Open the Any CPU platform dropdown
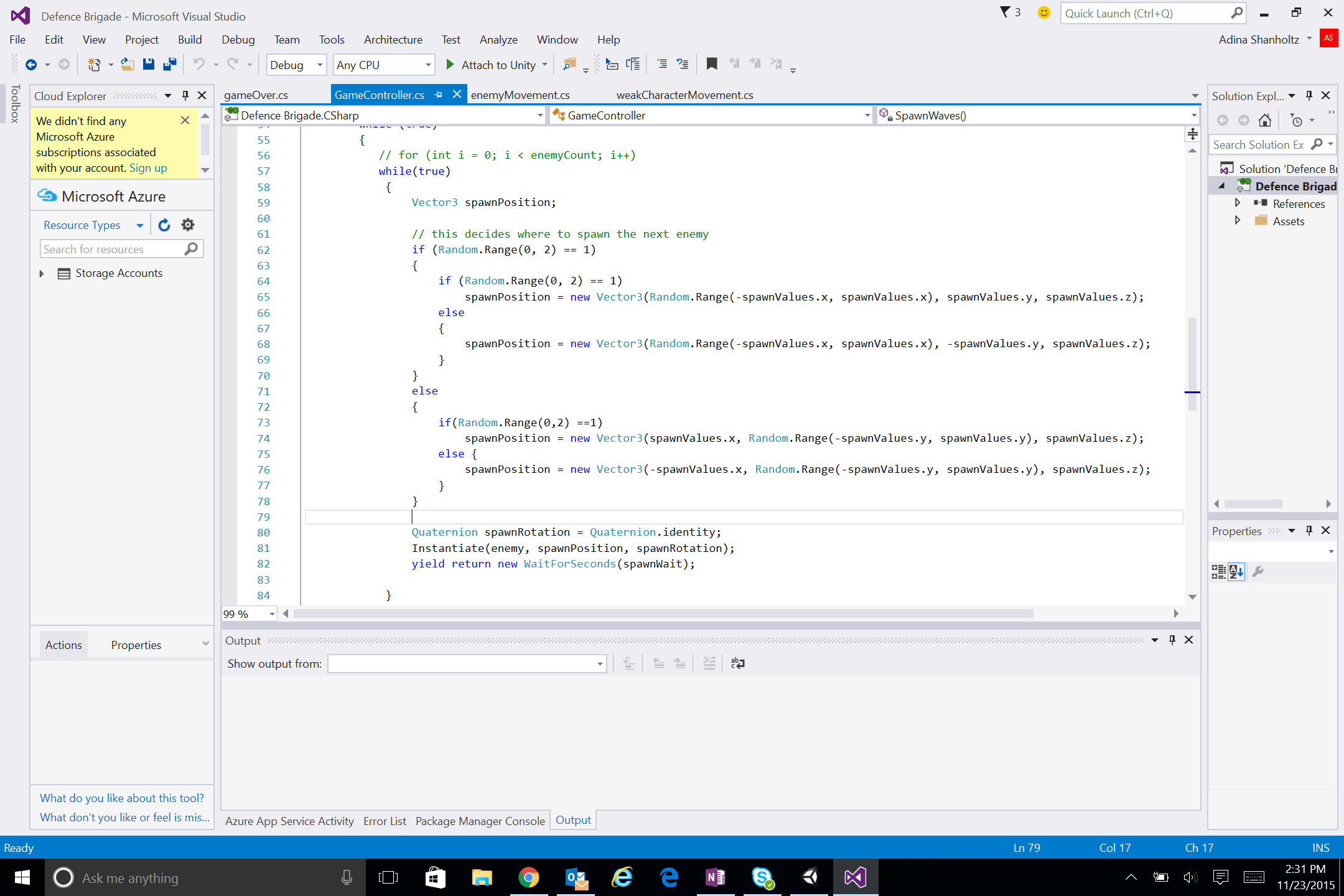The width and height of the screenshot is (1344, 896). pyautogui.click(x=384, y=65)
